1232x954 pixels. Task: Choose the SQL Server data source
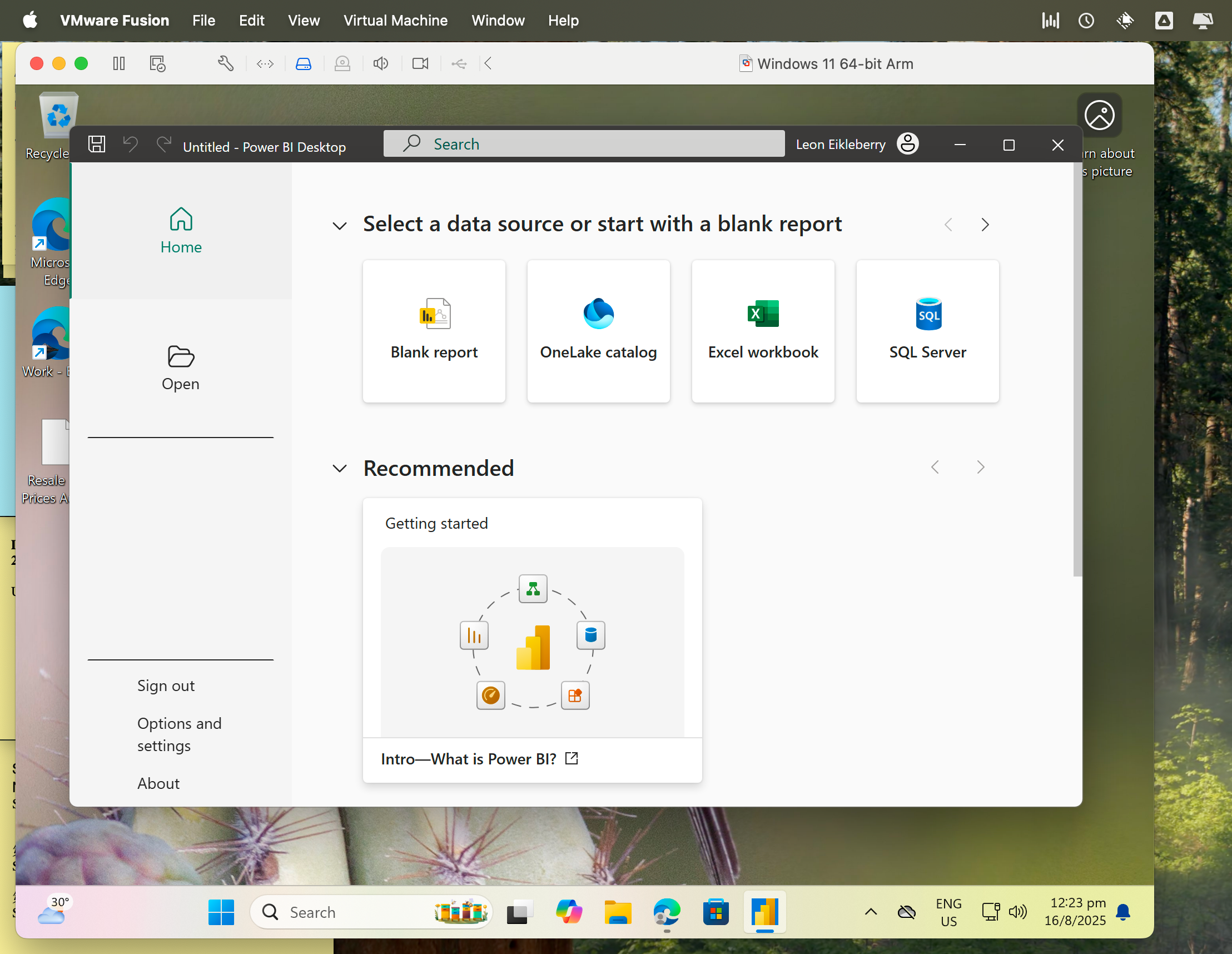tap(927, 331)
